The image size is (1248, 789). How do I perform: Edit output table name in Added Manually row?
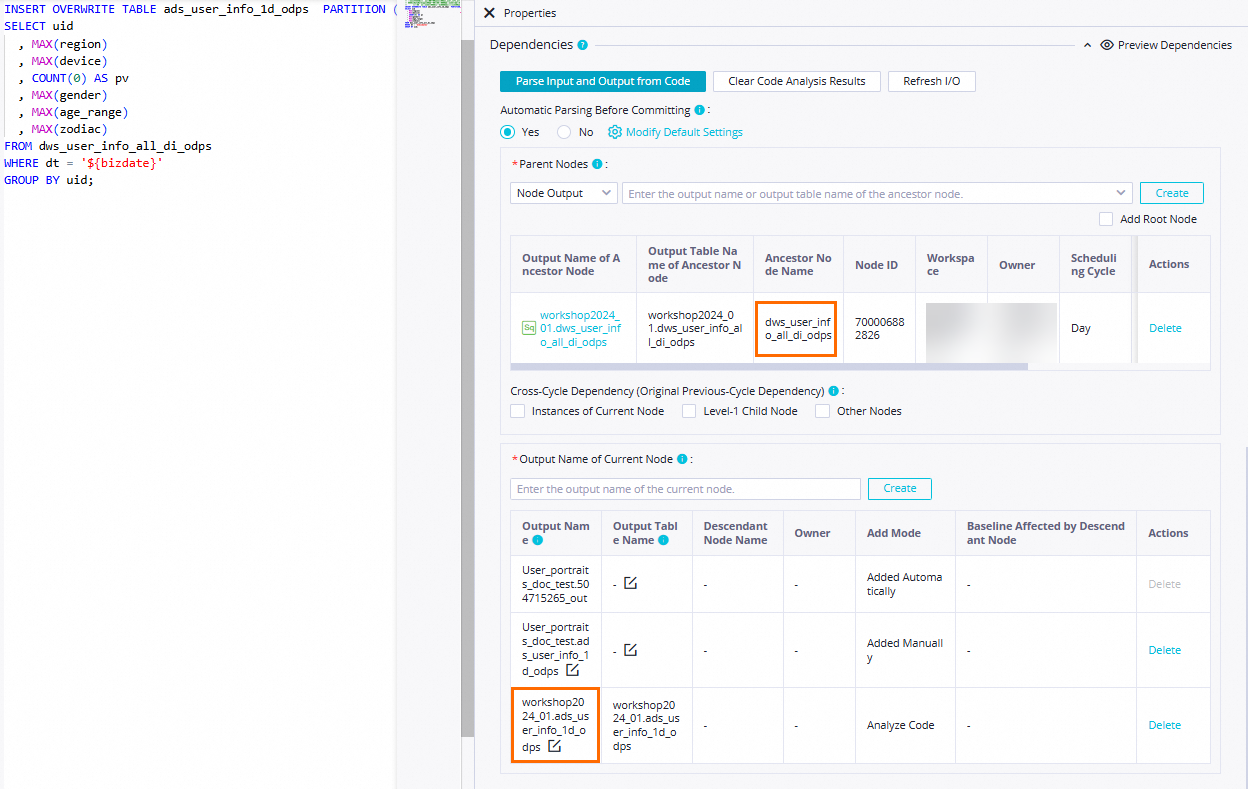(630, 650)
